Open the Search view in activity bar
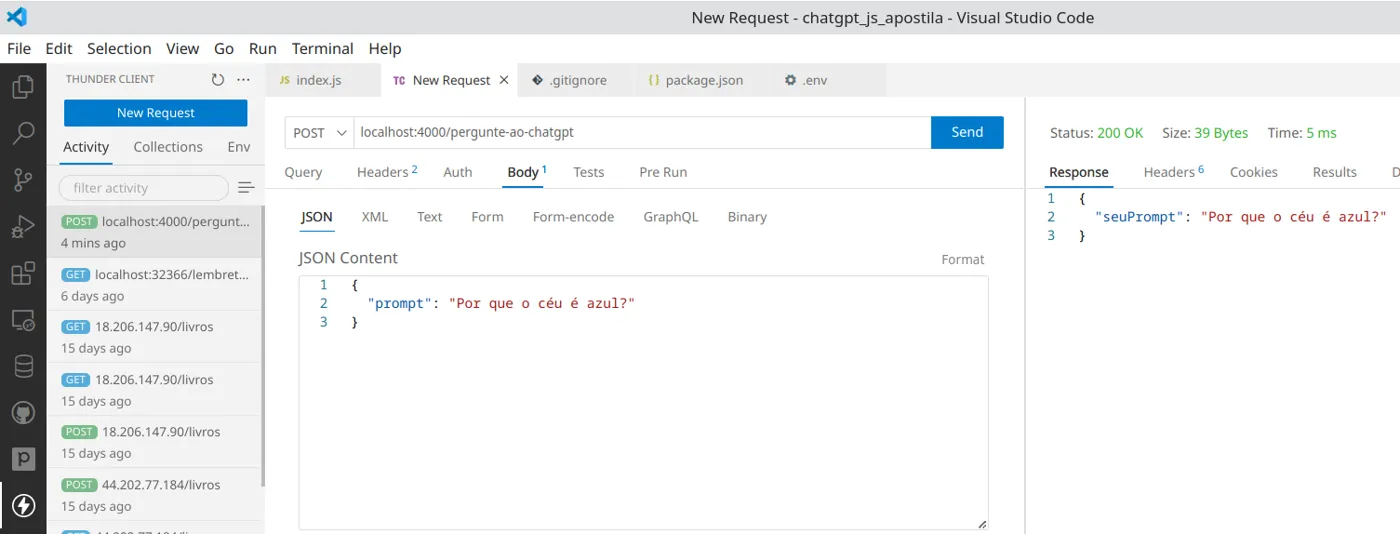This screenshot has height=534, width=1400. 23,133
